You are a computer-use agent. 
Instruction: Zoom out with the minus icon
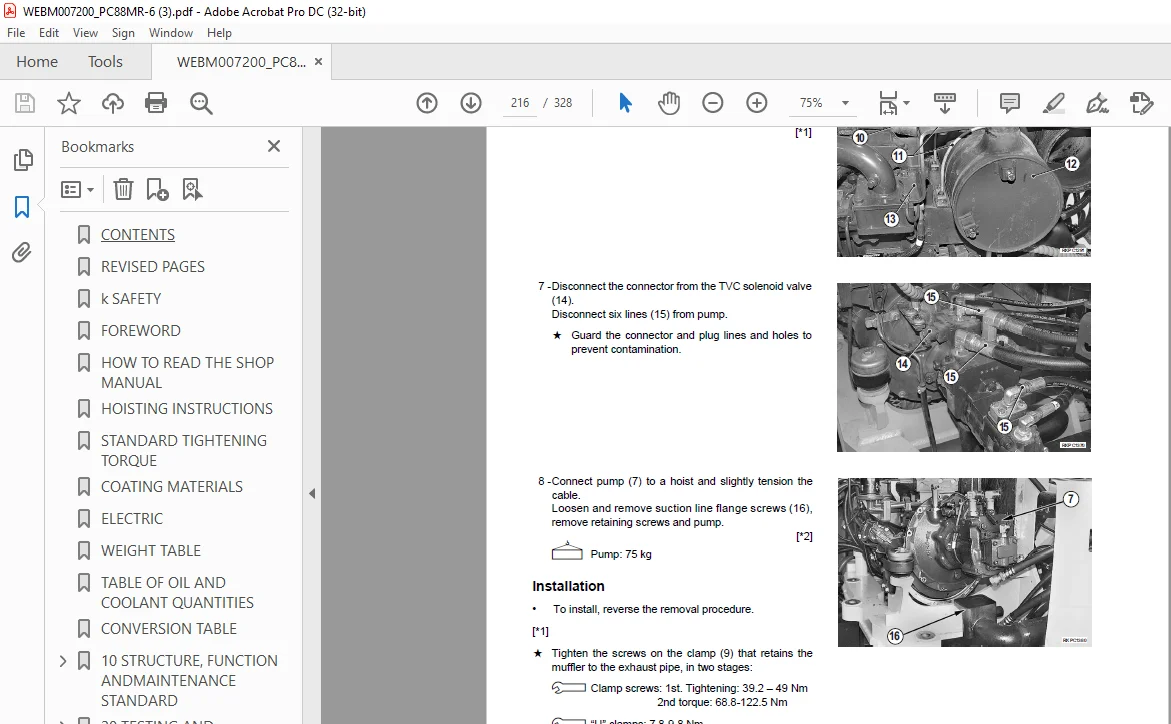point(712,103)
